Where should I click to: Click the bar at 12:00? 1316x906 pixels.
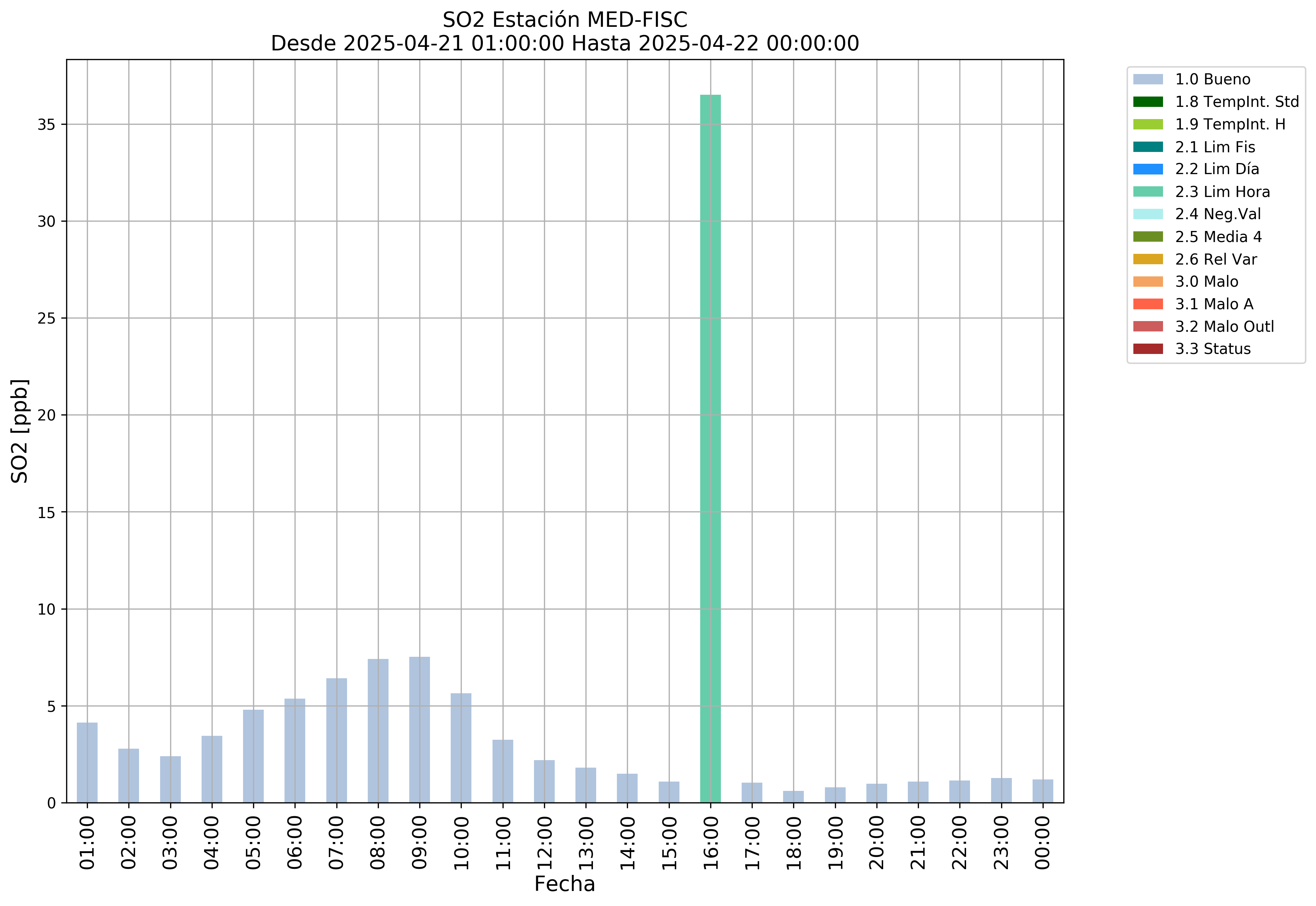coord(544,782)
